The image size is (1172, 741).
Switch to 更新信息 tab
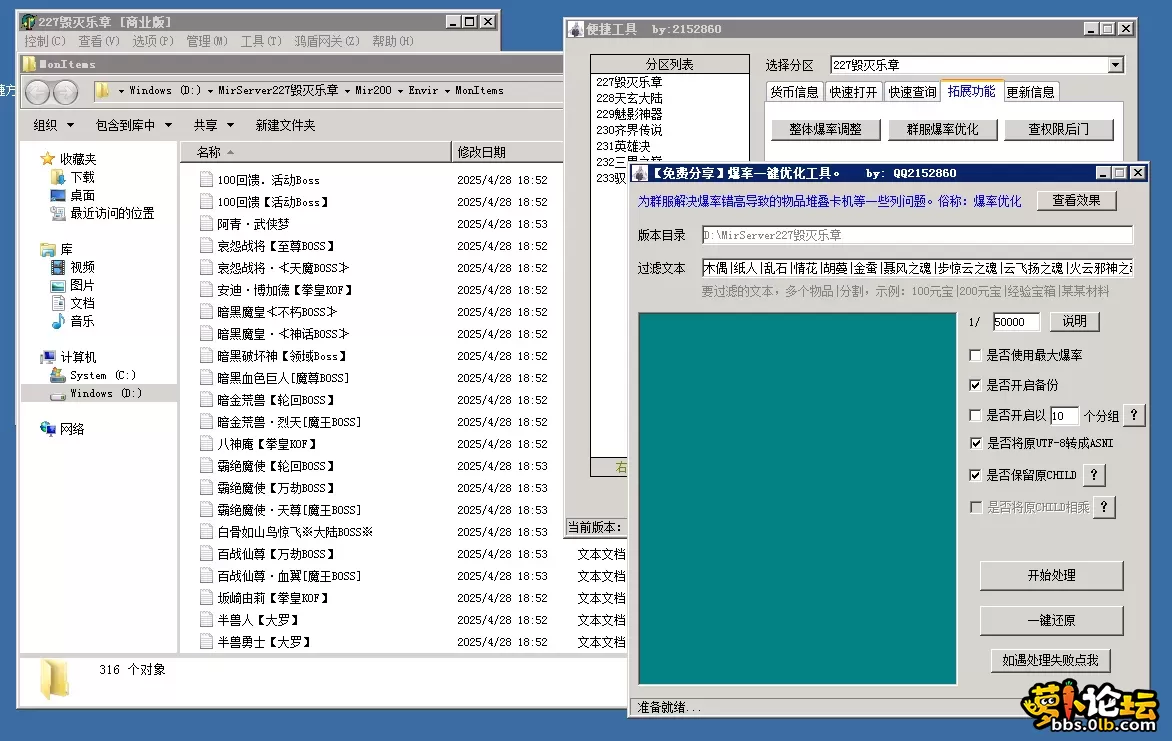click(1031, 92)
